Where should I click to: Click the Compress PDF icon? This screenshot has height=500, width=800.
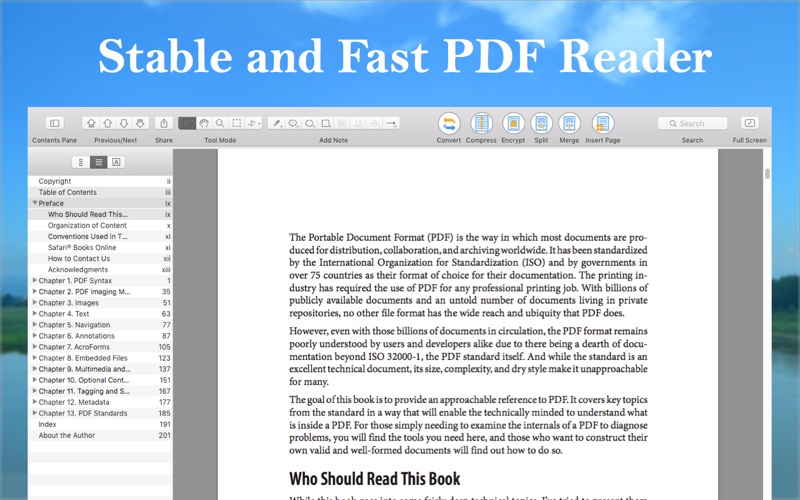click(x=481, y=123)
